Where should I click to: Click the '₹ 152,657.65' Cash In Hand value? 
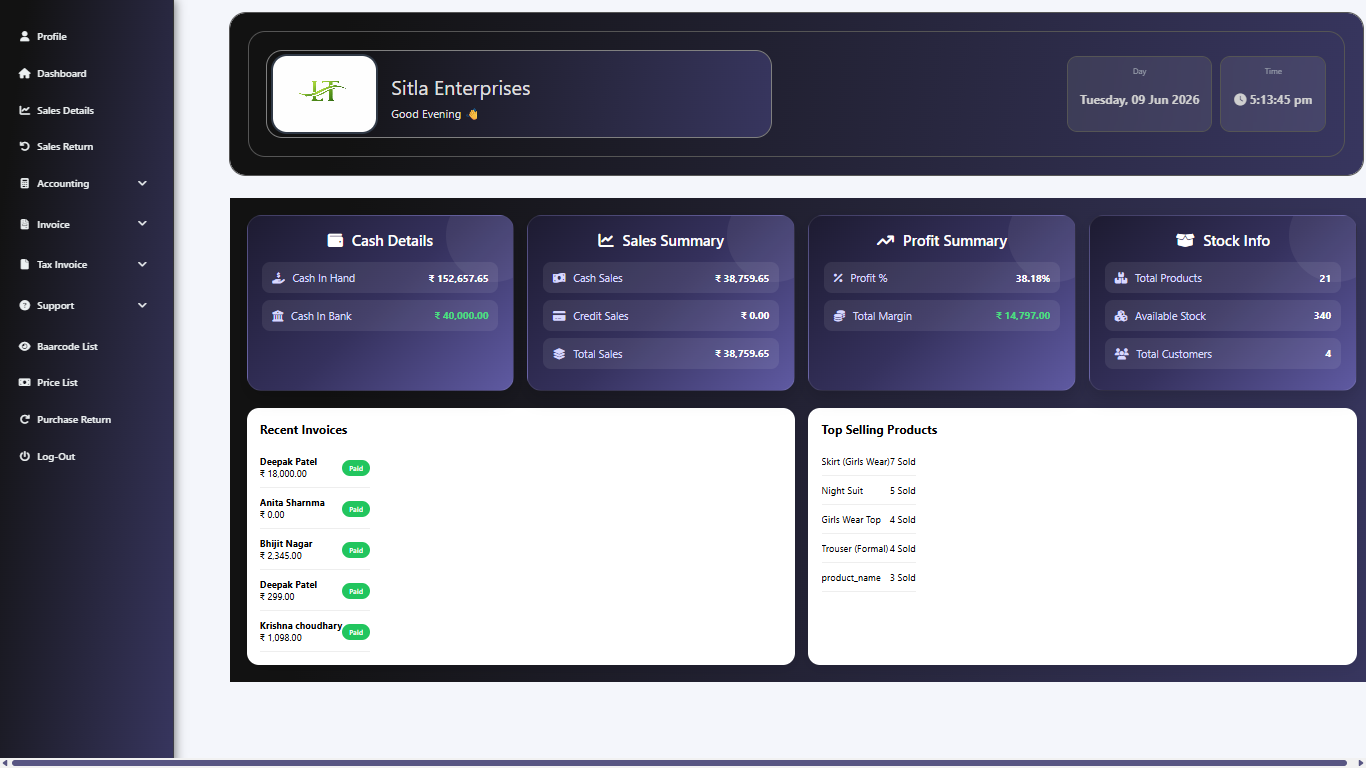459,278
